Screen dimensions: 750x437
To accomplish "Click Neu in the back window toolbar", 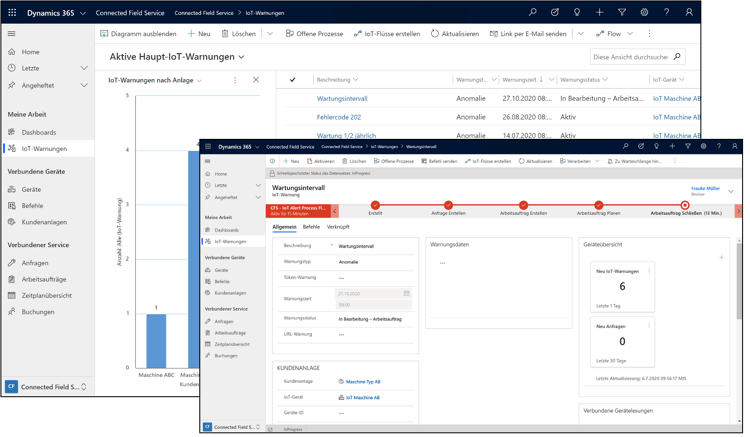I will pos(199,34).
